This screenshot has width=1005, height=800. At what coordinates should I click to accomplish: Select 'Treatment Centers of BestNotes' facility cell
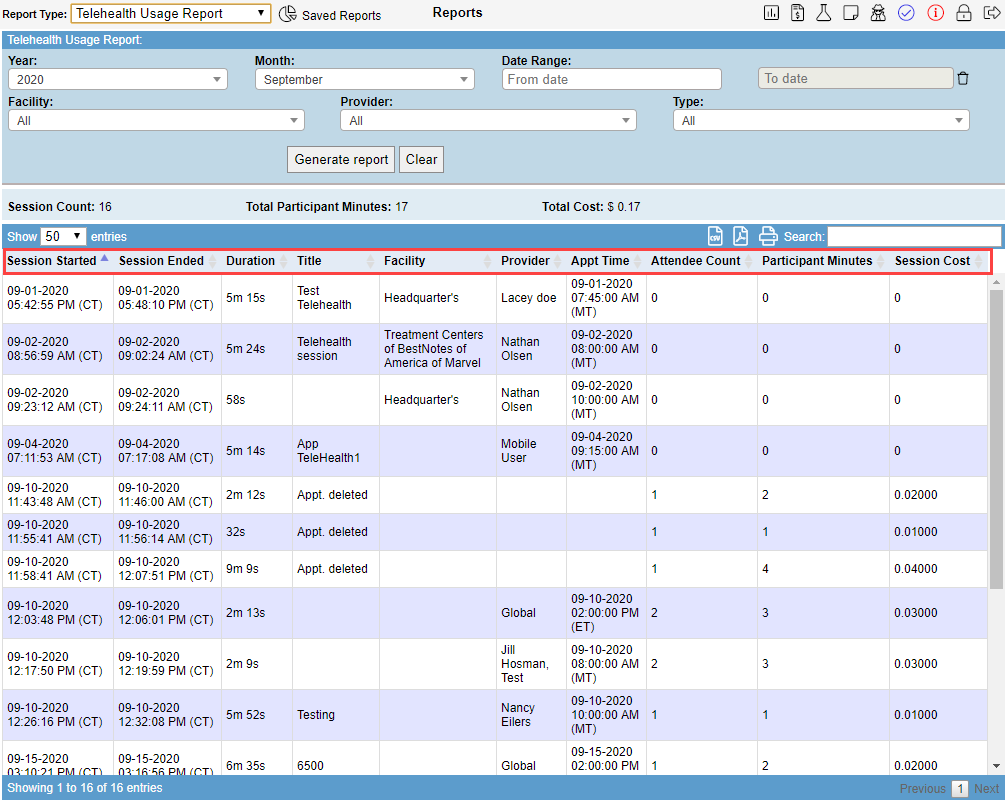(438, 349)
